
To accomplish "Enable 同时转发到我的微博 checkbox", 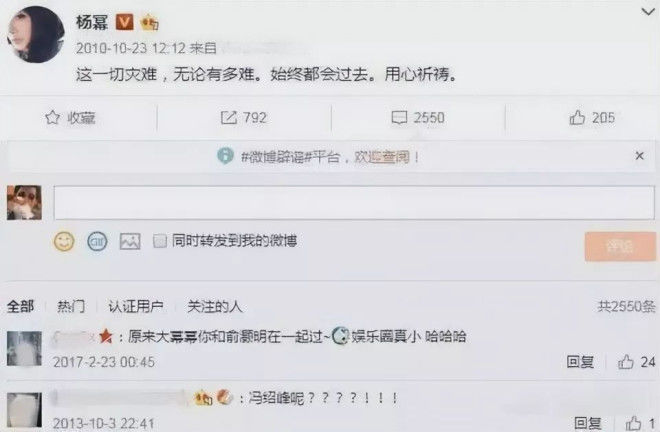I will coord(160,241).
